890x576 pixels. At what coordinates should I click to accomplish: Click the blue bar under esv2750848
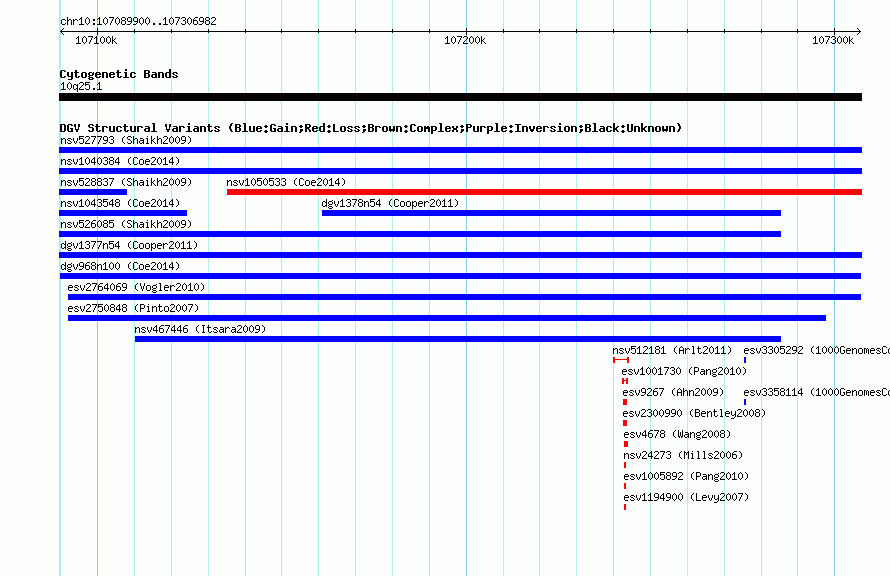click(x=447, y=318)
